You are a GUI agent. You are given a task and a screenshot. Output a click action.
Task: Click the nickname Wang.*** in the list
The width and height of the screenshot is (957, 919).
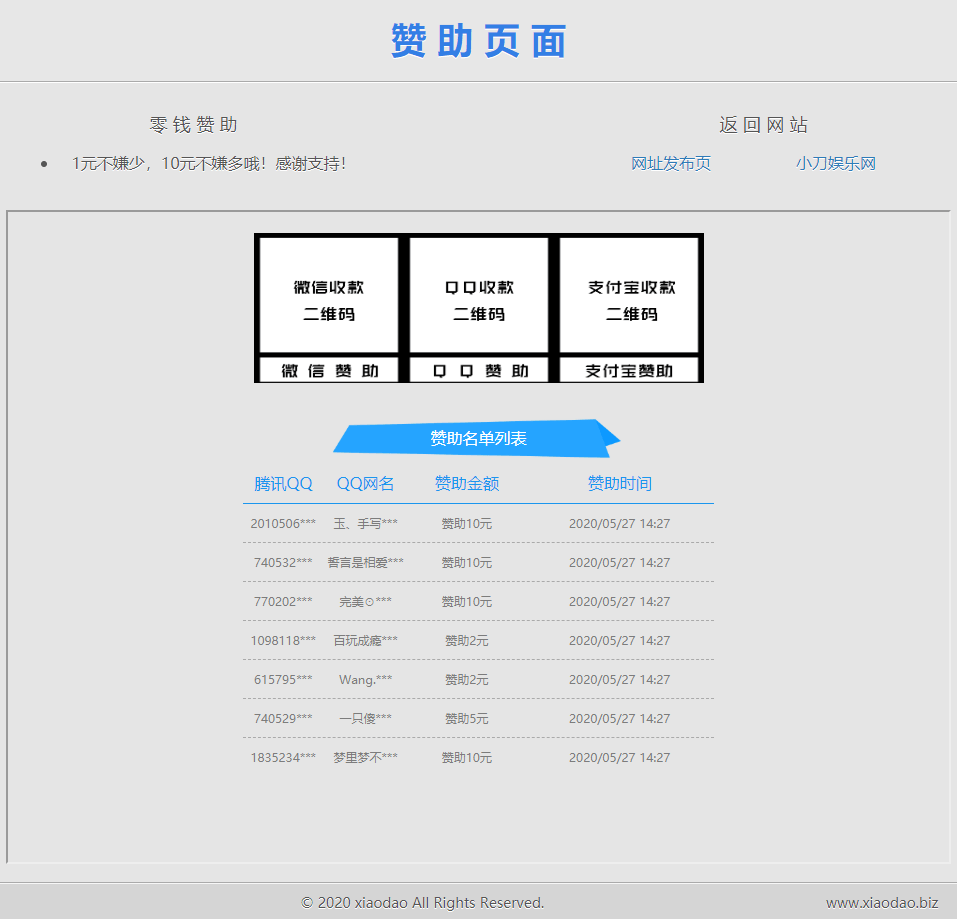coord(365,679)
